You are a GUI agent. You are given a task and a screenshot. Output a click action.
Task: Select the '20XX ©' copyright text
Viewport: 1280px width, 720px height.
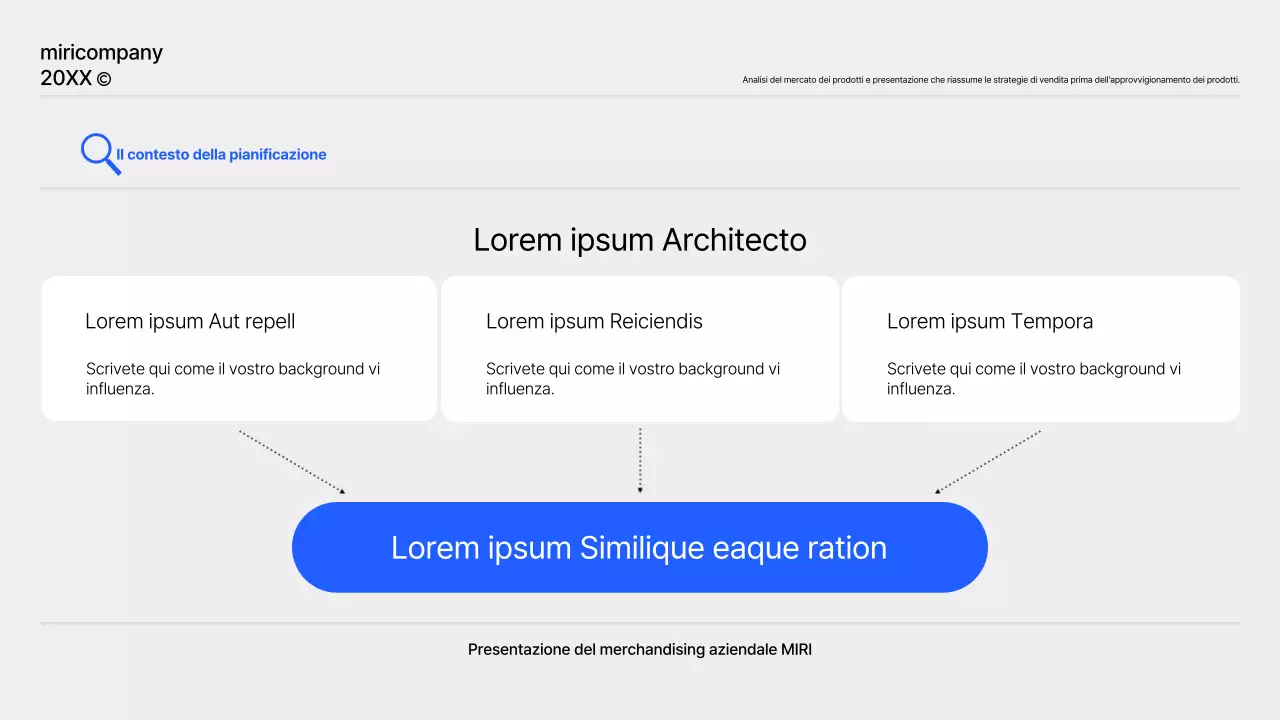coord(74,77)
